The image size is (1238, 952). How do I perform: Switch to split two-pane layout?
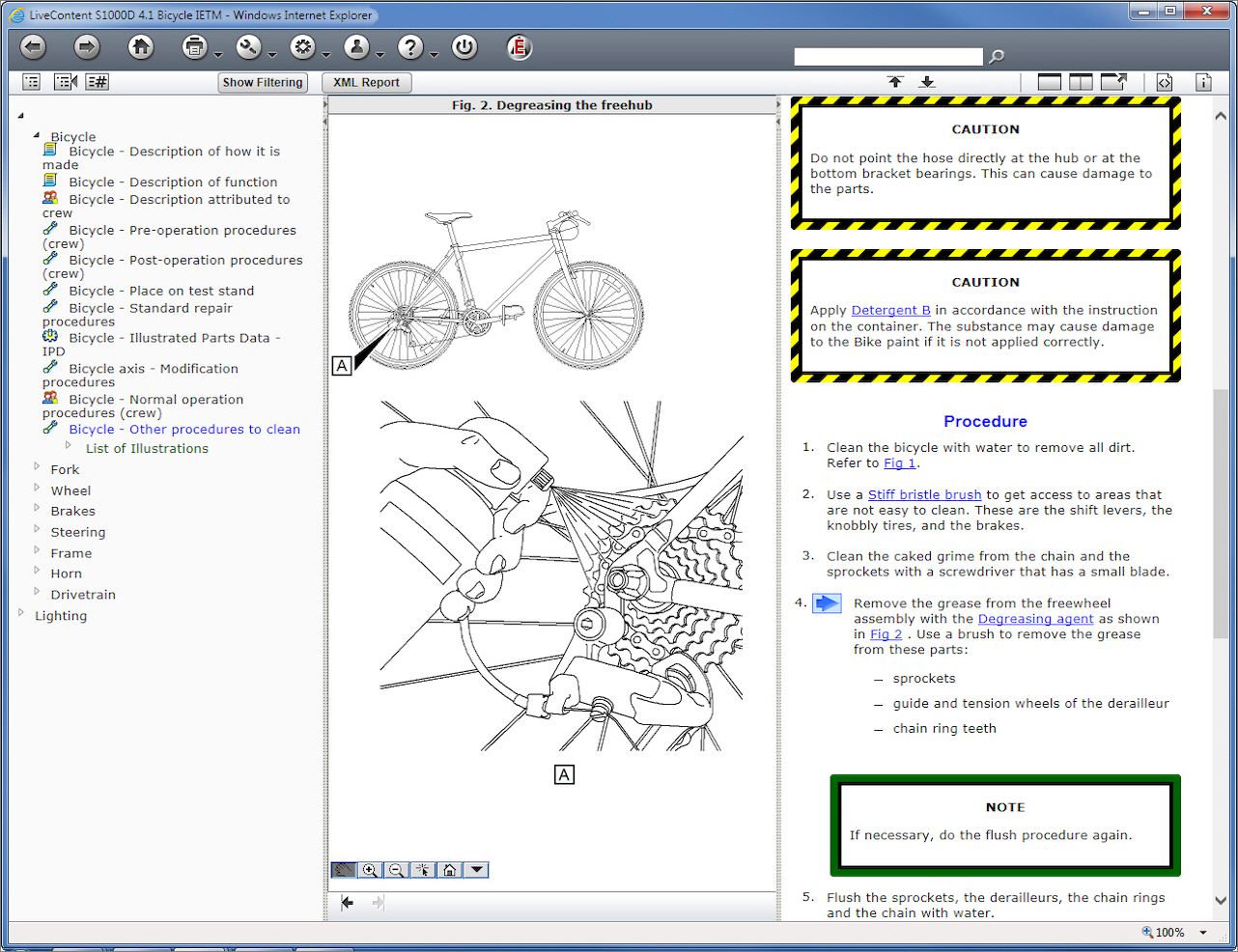1081,82
